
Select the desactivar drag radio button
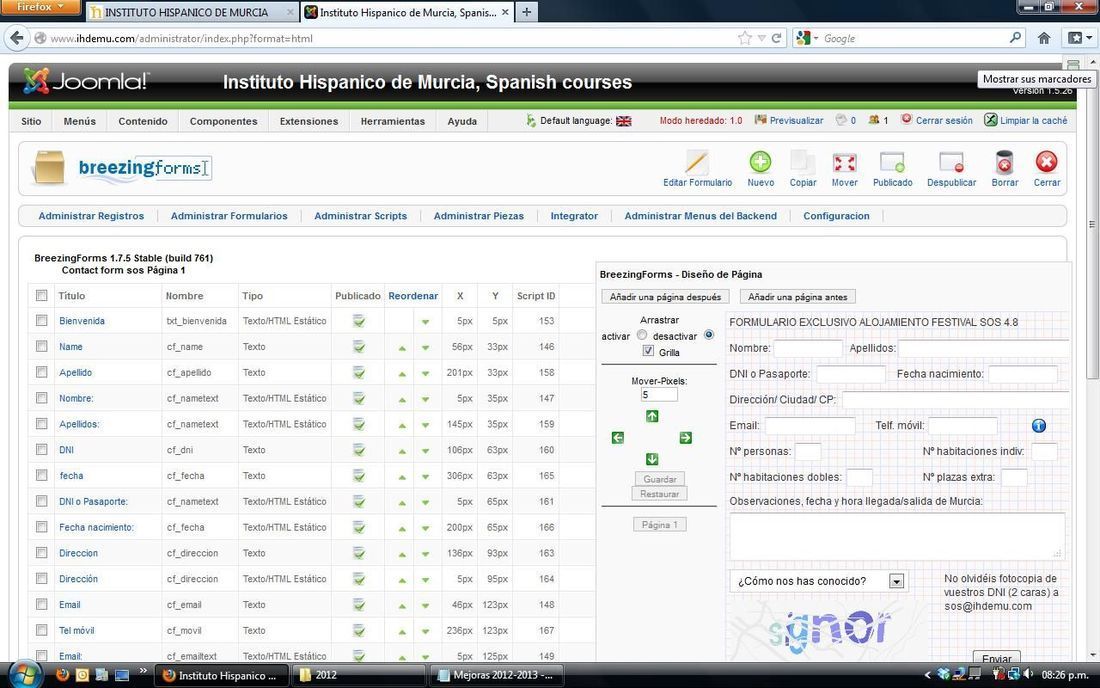coord(709,335)
